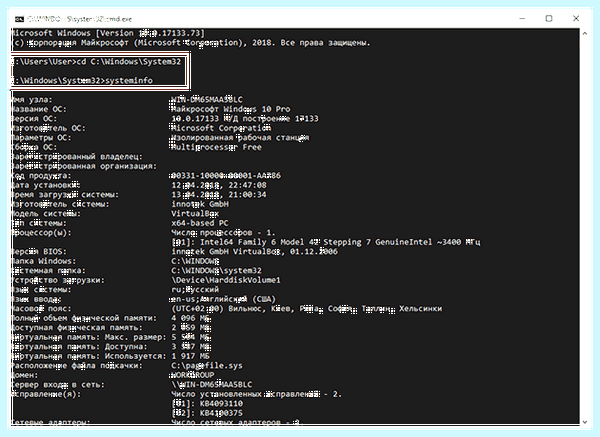
Task: Click 'ru;Русский' system language value
Action: [195, 289]
